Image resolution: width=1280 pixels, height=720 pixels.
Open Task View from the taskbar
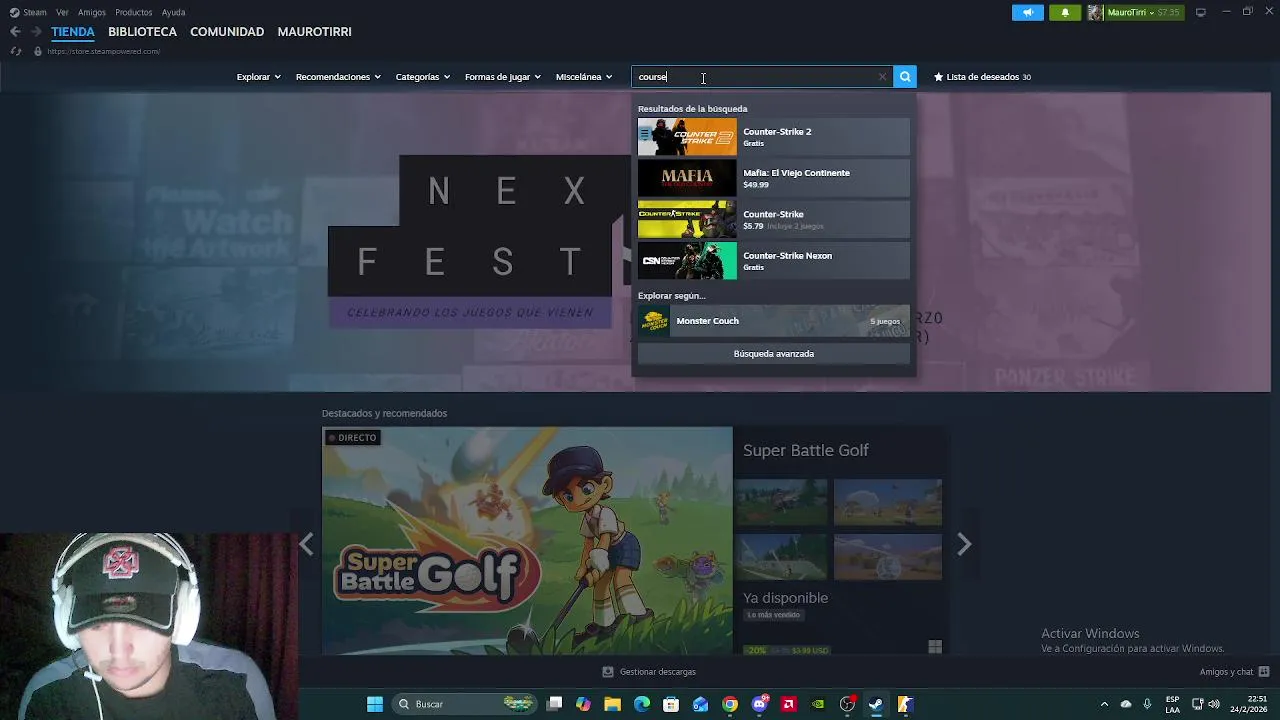click(555, 704)
